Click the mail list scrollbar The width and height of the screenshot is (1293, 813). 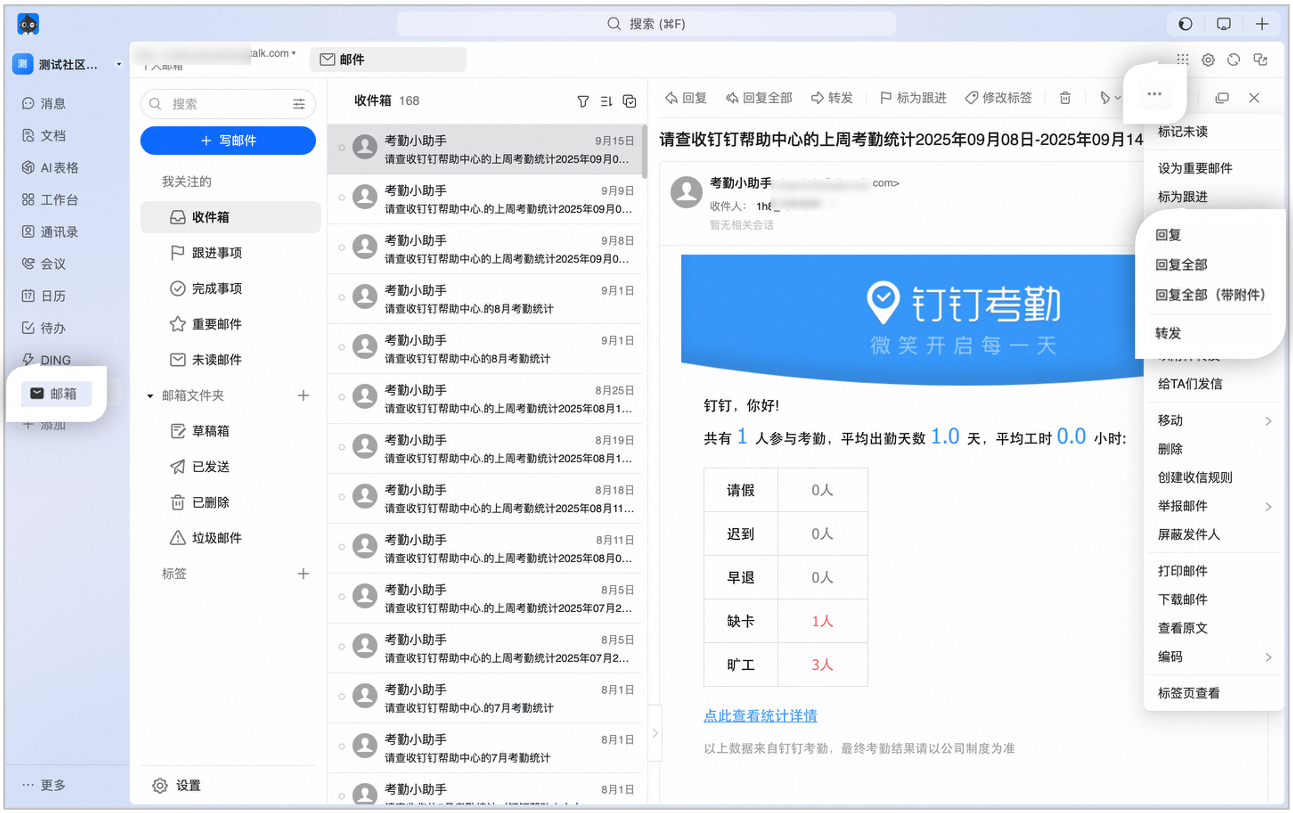(x=644, y=152)
